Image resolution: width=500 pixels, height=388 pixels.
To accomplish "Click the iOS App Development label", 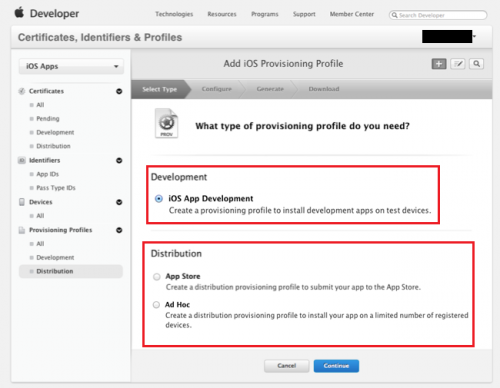I will [211, 199].
